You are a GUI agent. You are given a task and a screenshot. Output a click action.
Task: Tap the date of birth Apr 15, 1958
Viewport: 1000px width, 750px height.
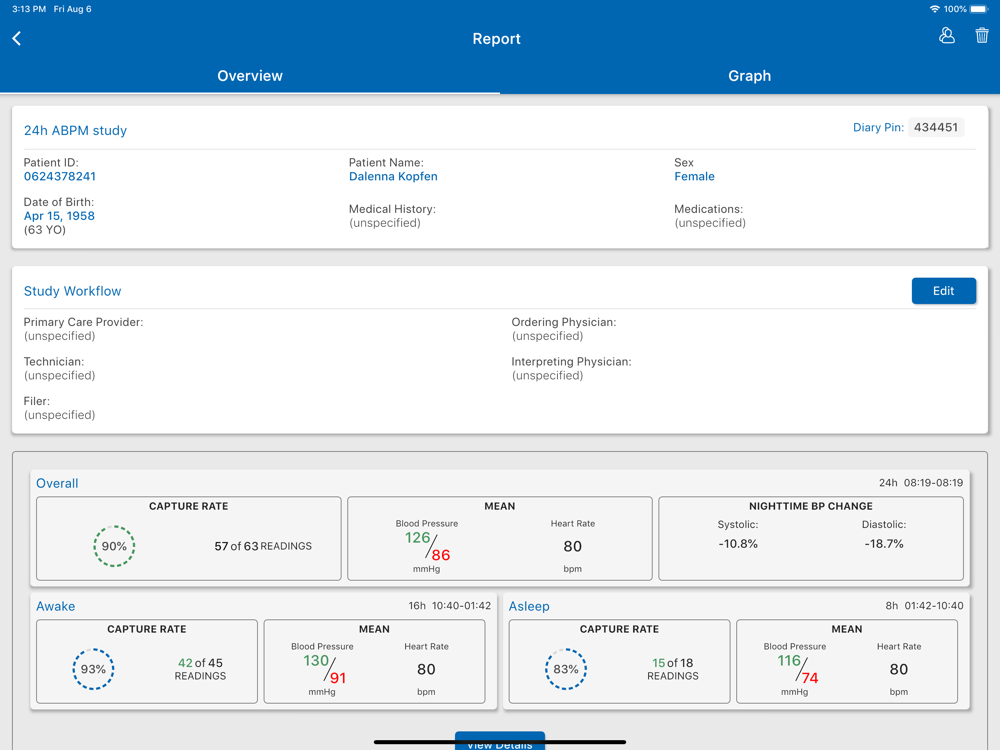(x=59, y=216)
